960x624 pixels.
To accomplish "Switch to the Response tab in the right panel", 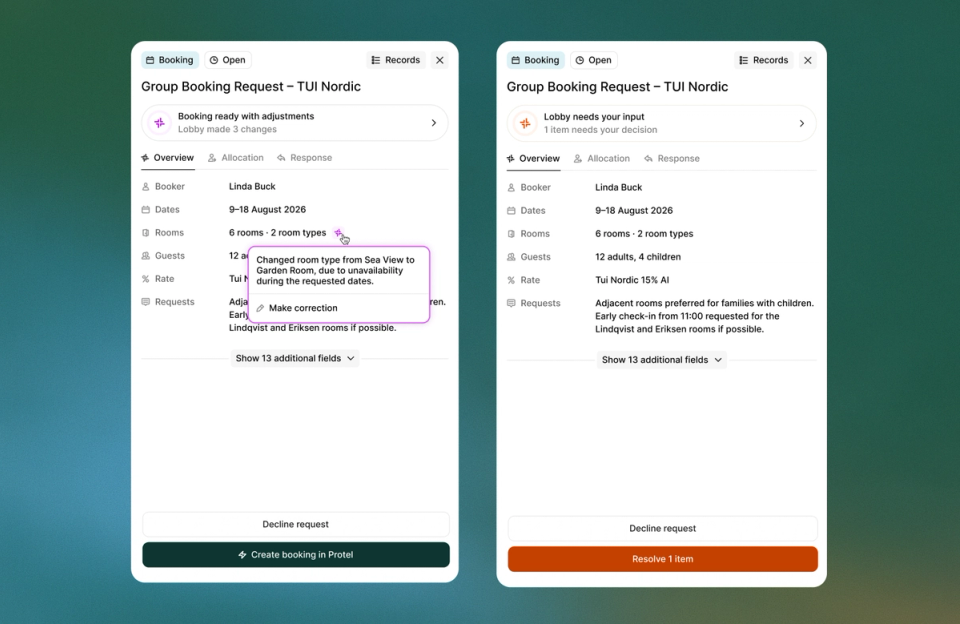I will pos(672,158).
